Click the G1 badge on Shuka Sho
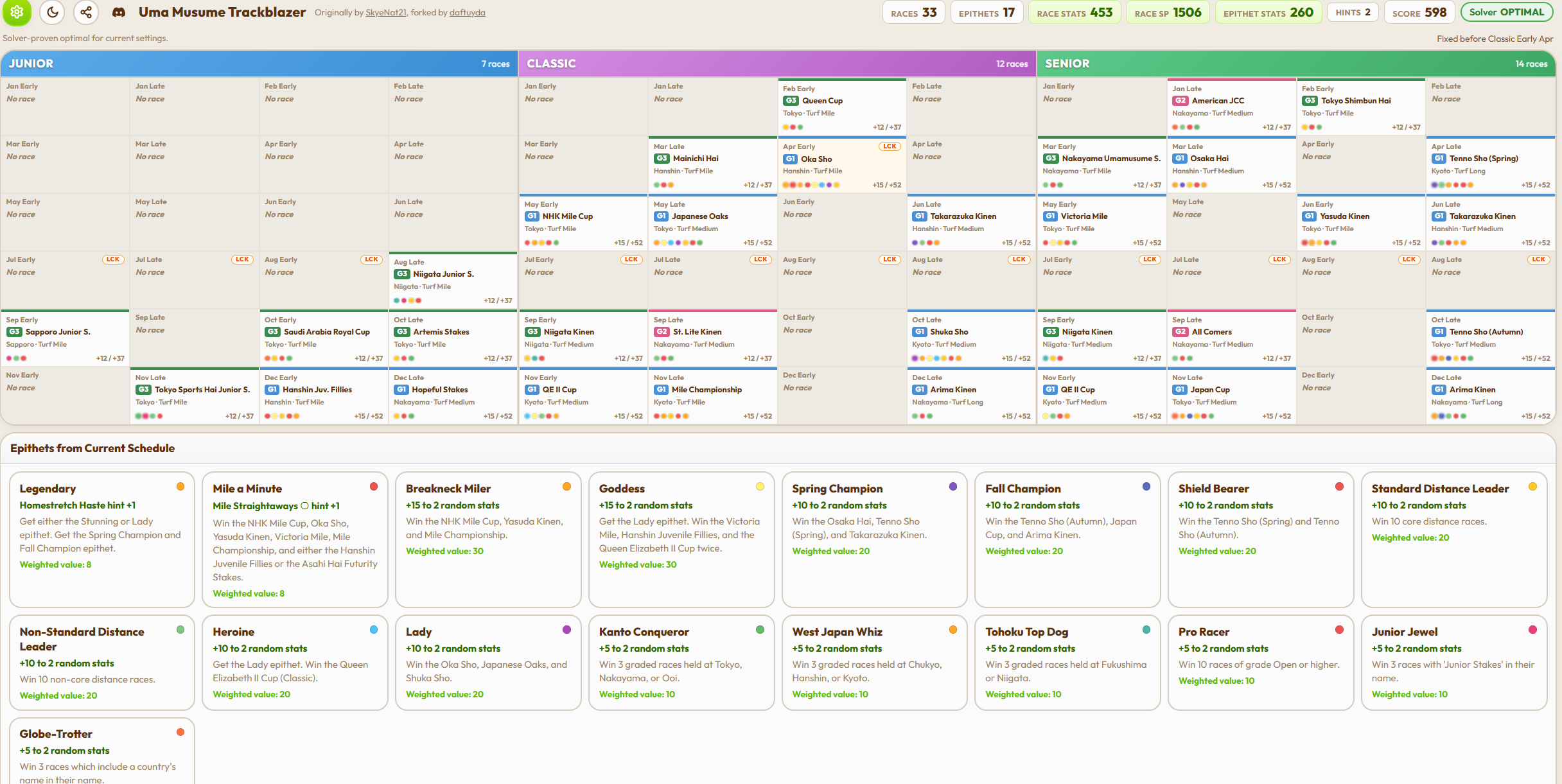 click(919, 332)
